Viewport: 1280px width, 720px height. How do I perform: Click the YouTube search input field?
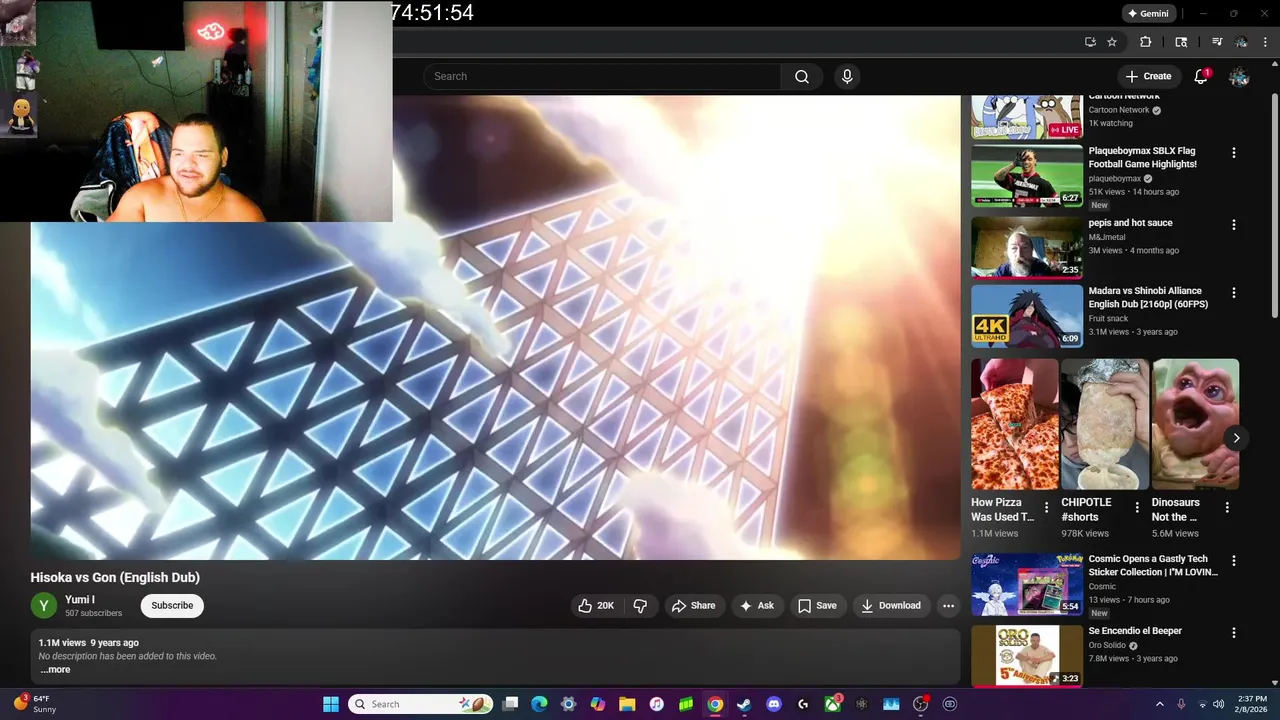point(603,76)
